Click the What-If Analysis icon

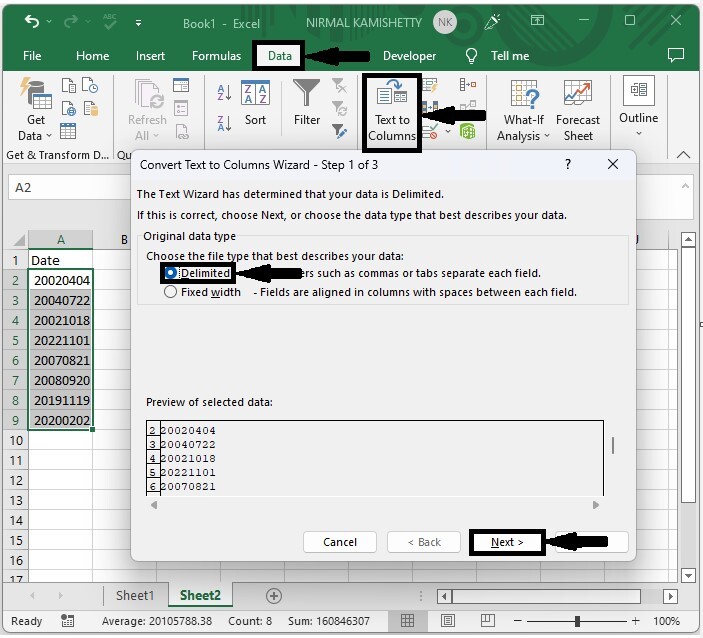click(524, 94)
